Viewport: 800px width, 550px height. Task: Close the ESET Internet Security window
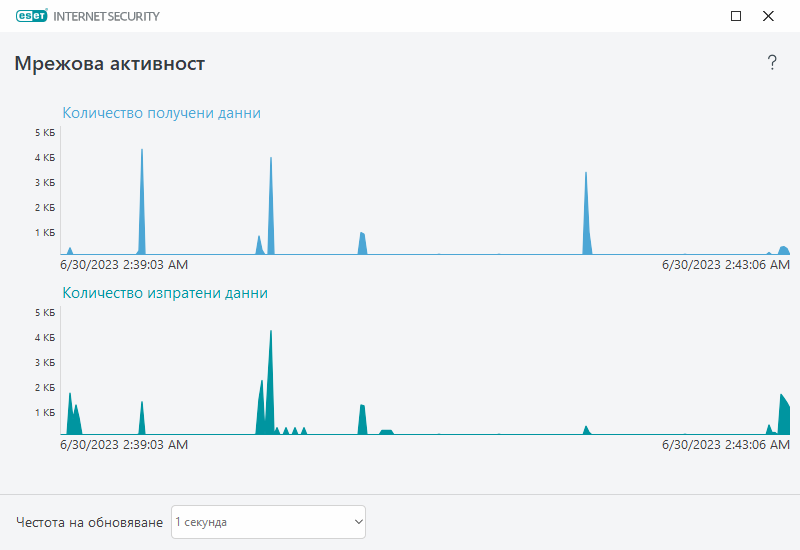click(768, 16)
